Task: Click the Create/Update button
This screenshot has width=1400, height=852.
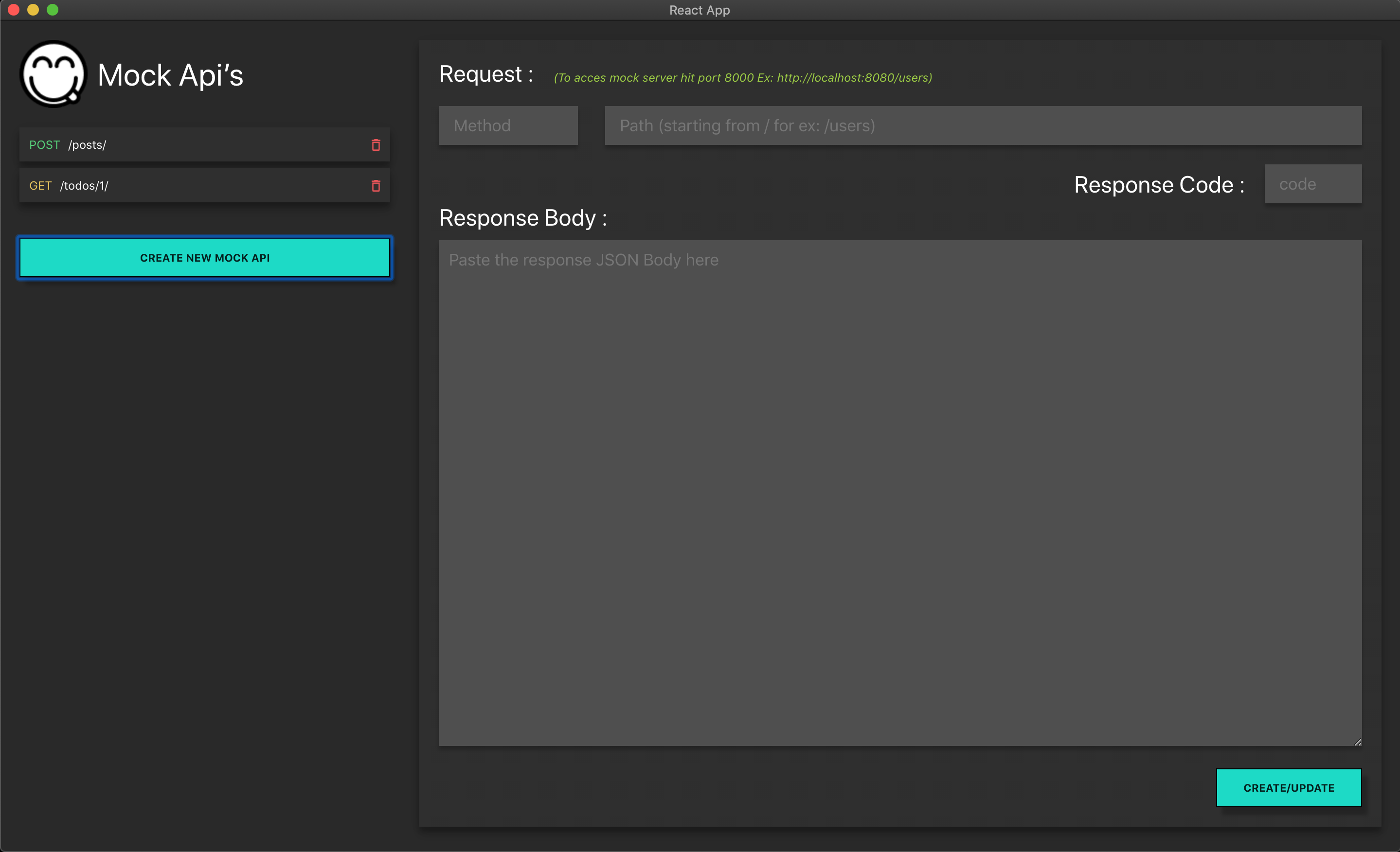Action: 1288,788
